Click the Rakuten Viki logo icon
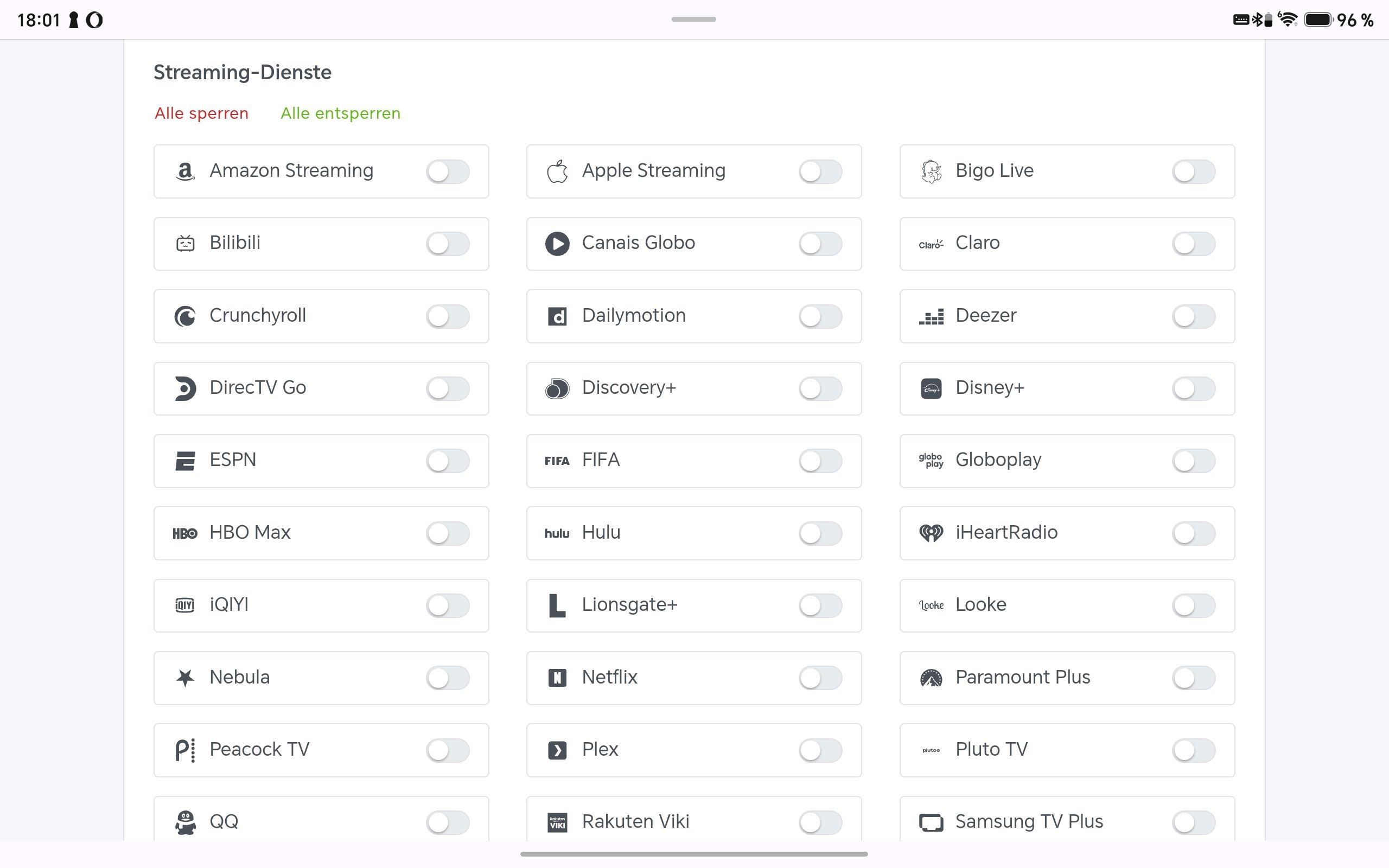 [x=557, y=822]
